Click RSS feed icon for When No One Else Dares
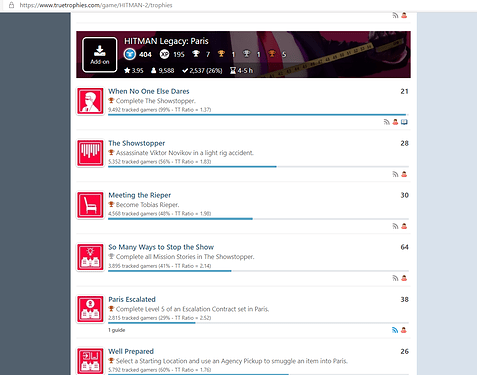 (386, 122)
